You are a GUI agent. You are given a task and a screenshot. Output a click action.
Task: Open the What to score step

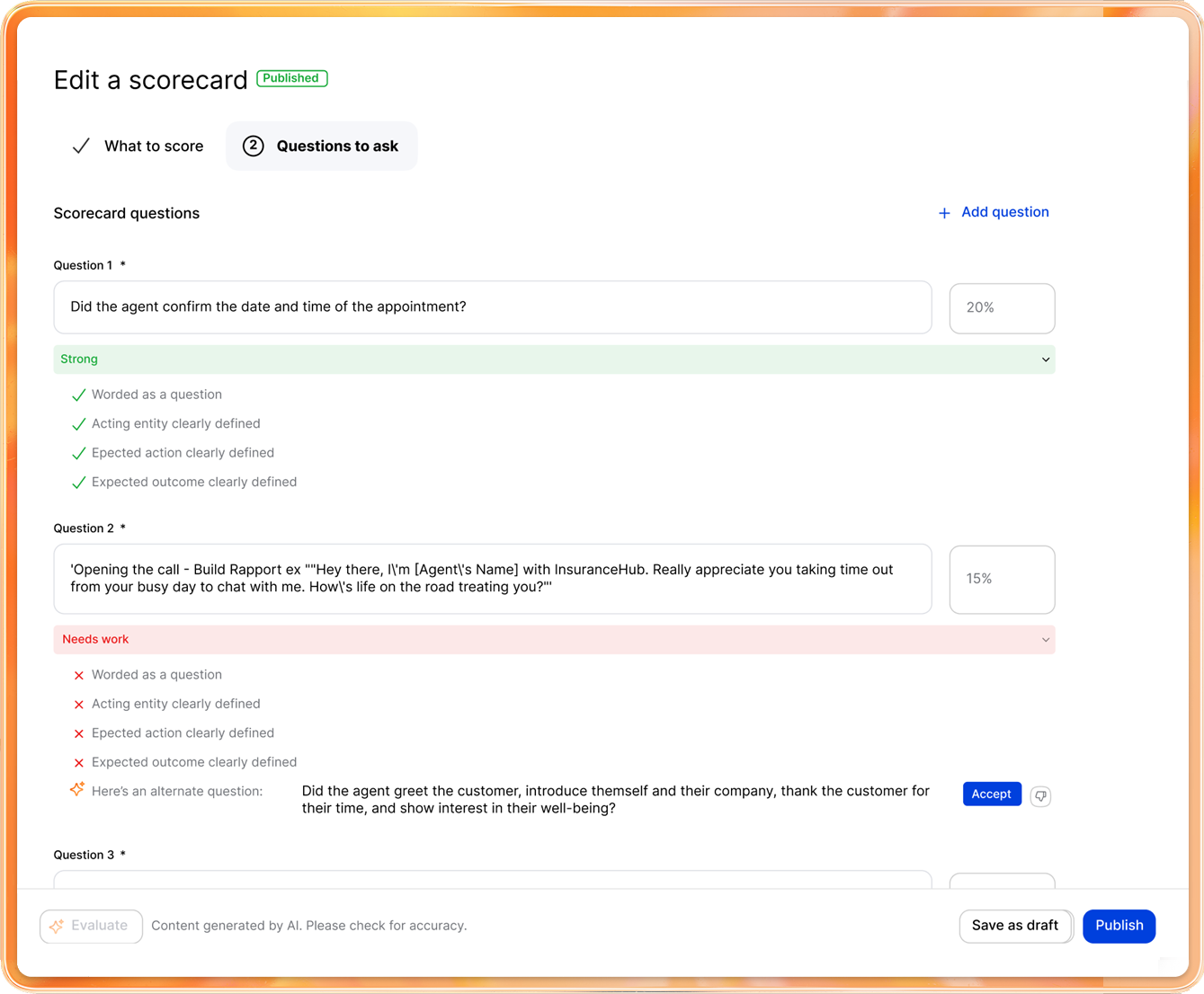coord(153,146)
